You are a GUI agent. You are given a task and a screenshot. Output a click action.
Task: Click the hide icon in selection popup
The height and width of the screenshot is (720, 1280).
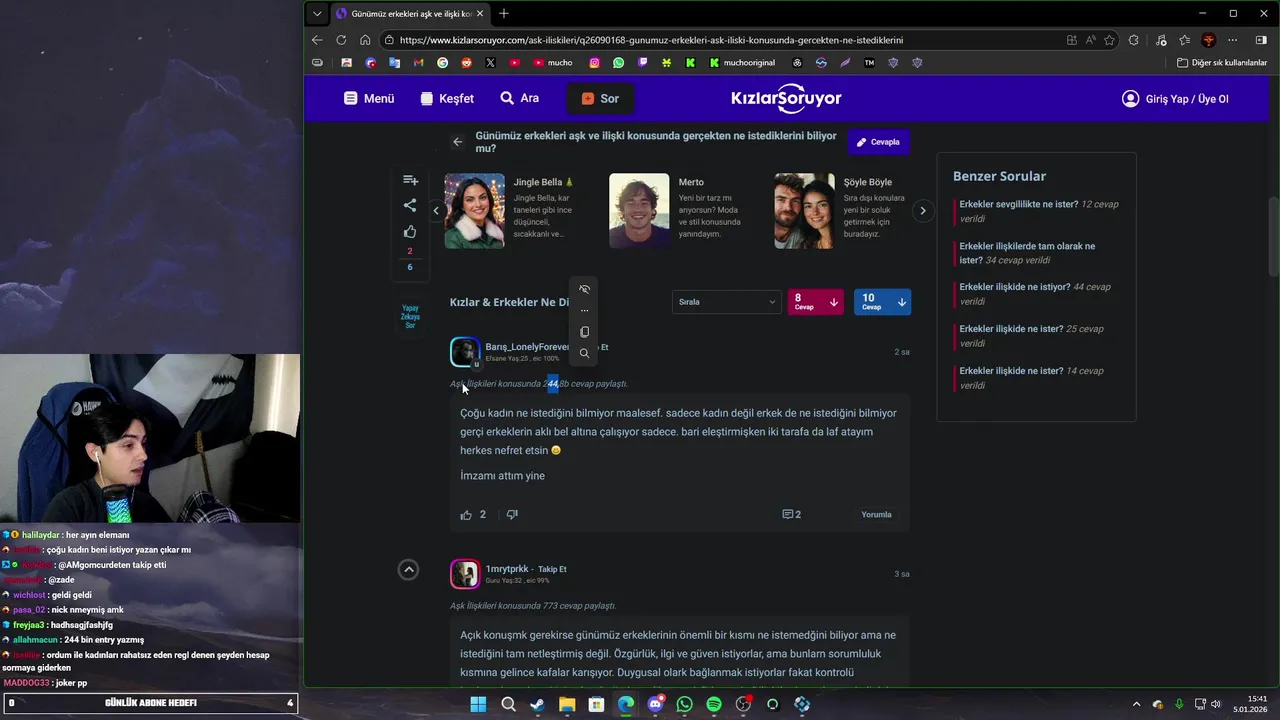[x=585, y=289]
